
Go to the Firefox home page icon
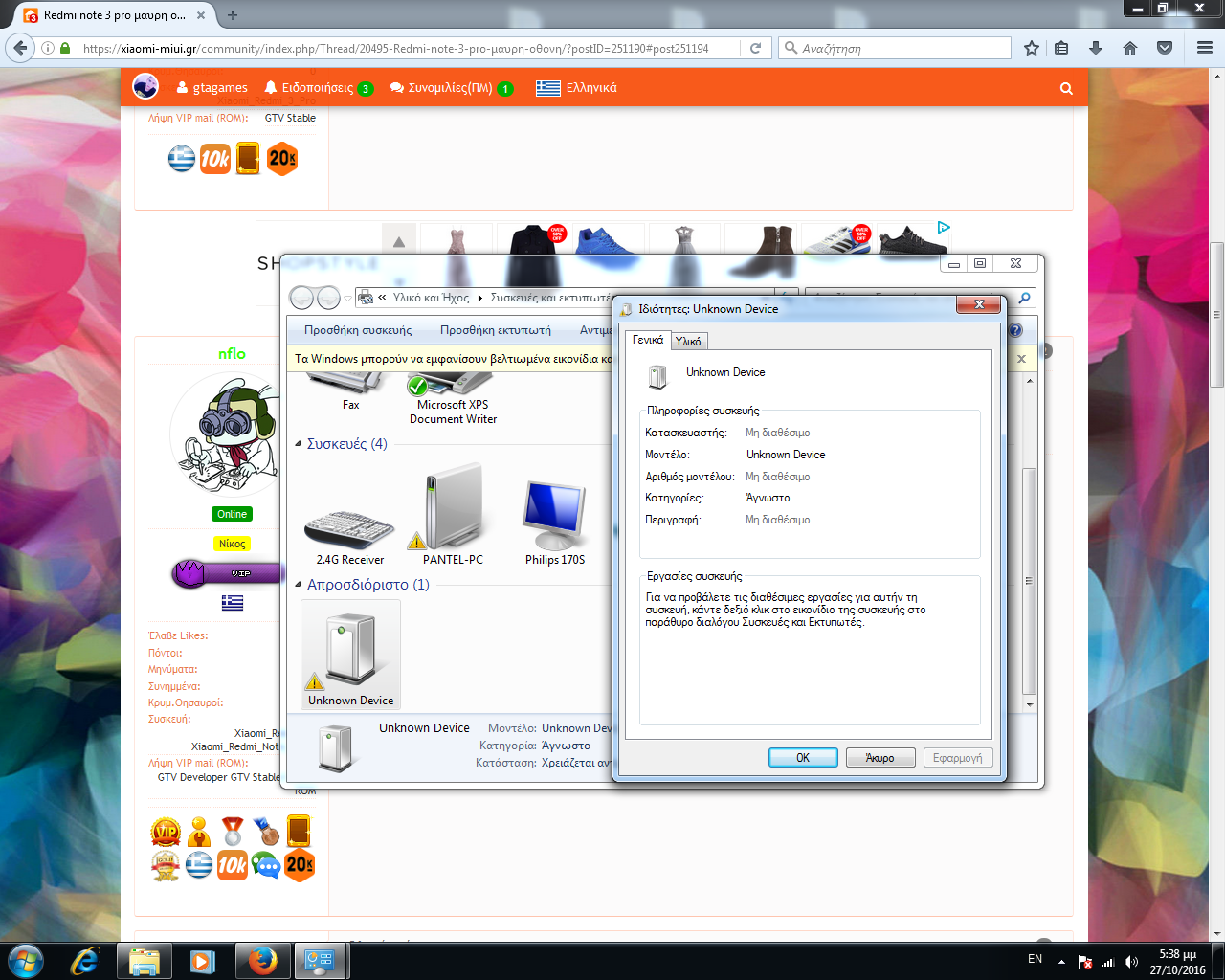pyautogui.click(x=1130, y=48)
